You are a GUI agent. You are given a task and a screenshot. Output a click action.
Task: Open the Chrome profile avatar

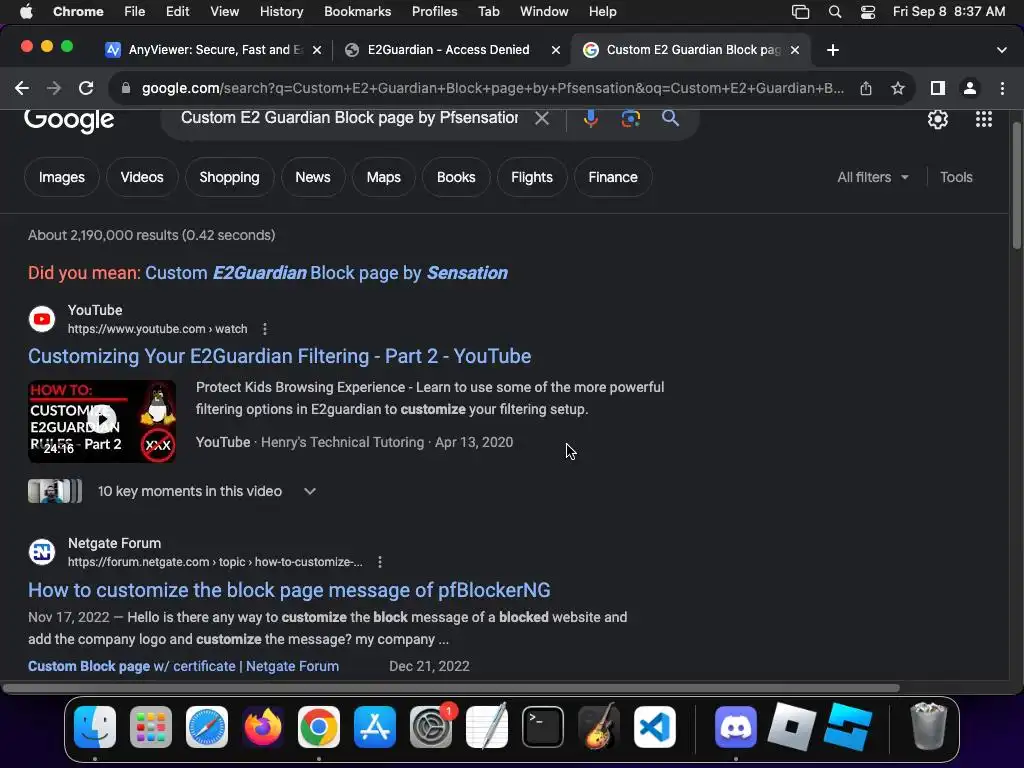pyautogui.click(x=970, y=88)
